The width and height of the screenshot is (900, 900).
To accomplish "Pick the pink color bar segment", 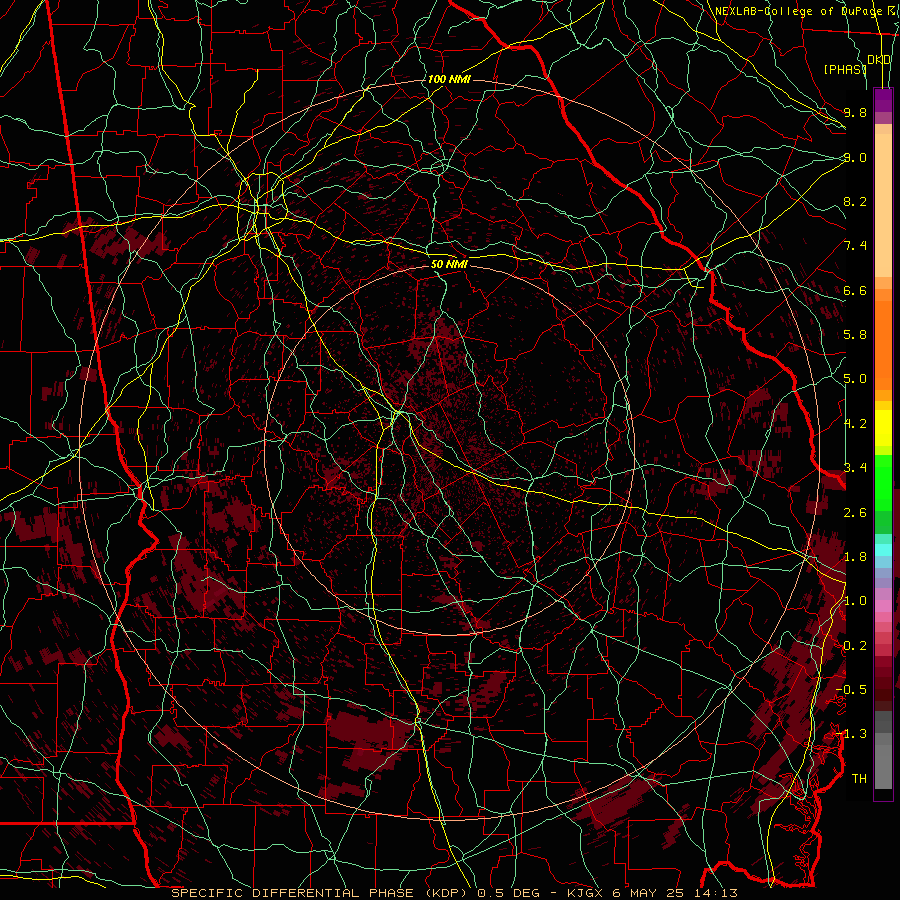I will (x=883, y=605).
